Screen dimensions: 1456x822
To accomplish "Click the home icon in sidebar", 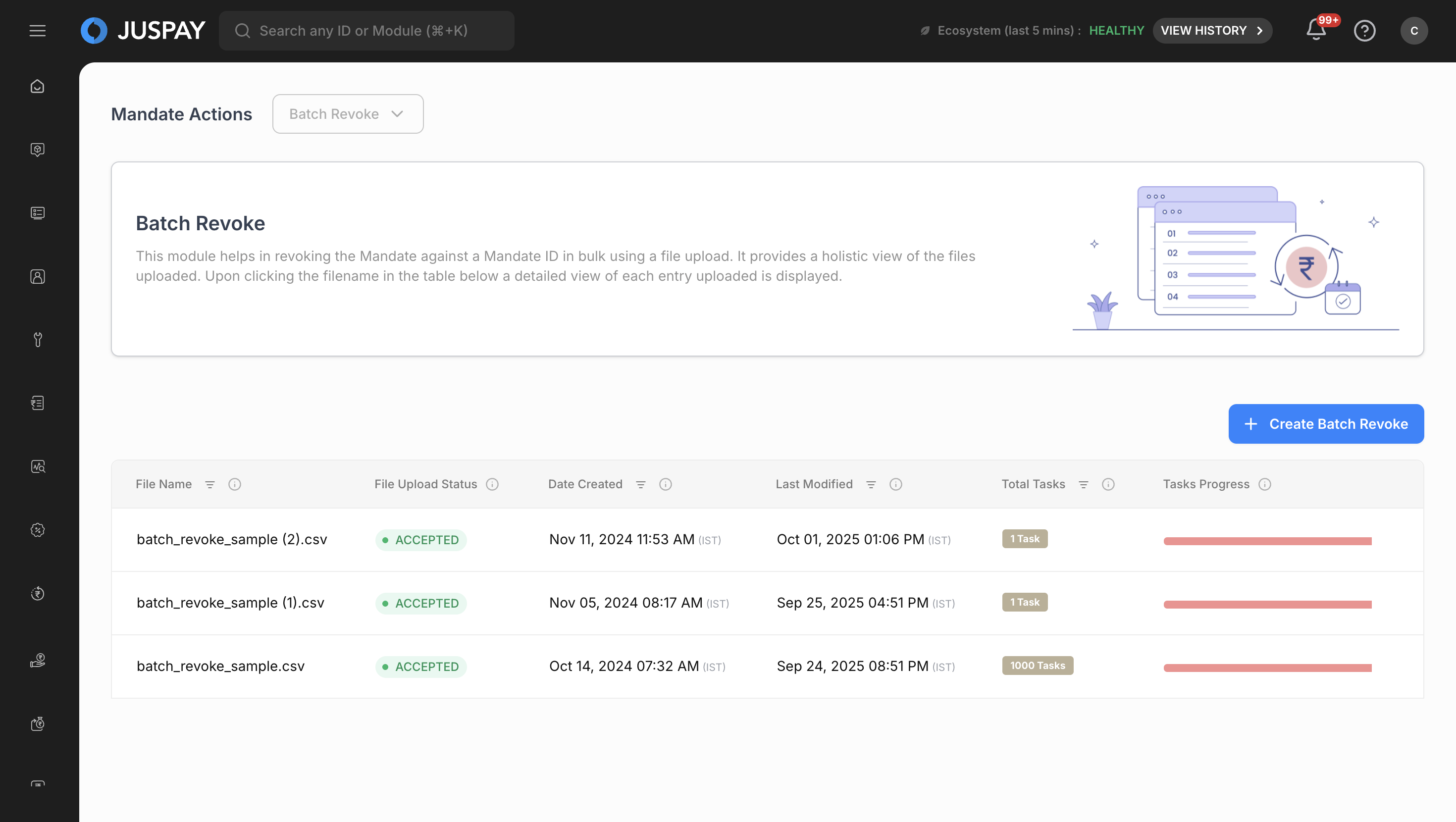I will click(37, 87).
